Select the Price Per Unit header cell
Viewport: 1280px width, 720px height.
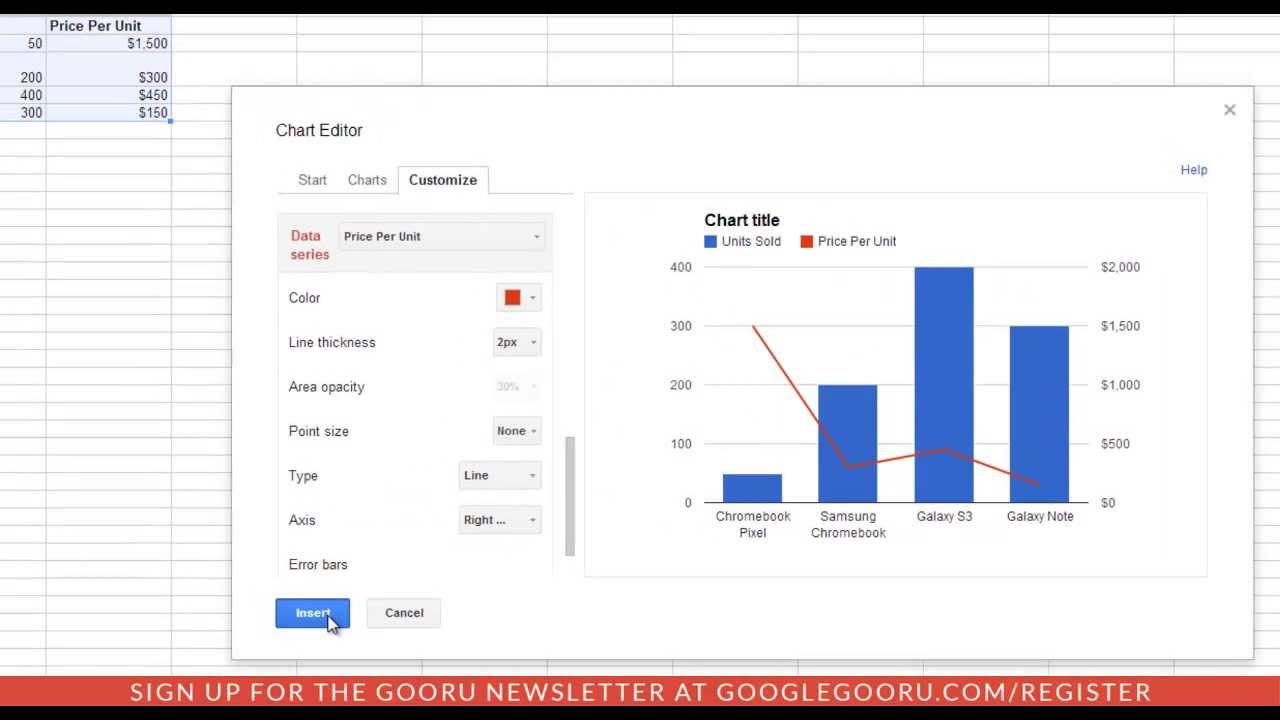(108, 26)
